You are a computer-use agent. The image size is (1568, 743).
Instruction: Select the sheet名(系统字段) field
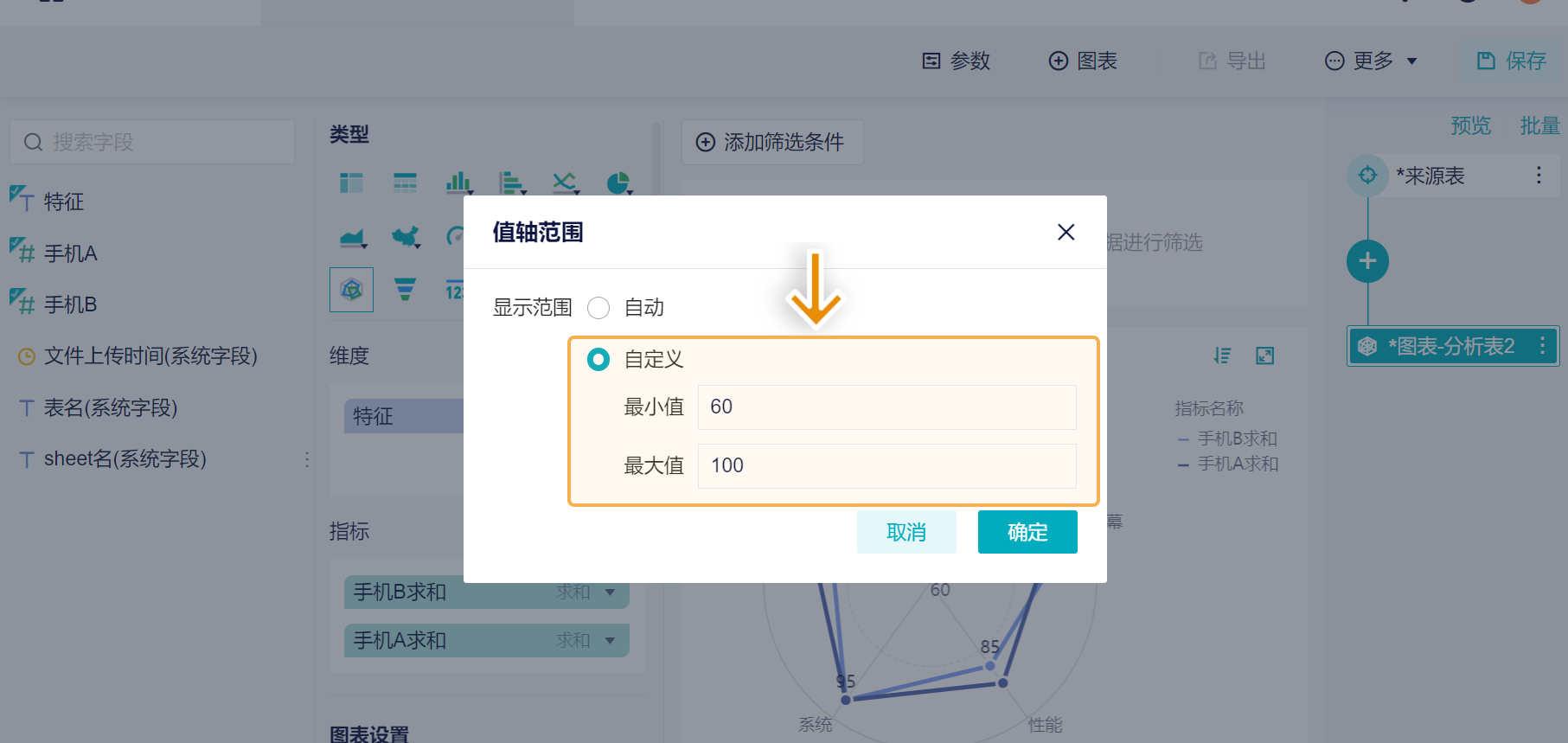coord(125,458)
